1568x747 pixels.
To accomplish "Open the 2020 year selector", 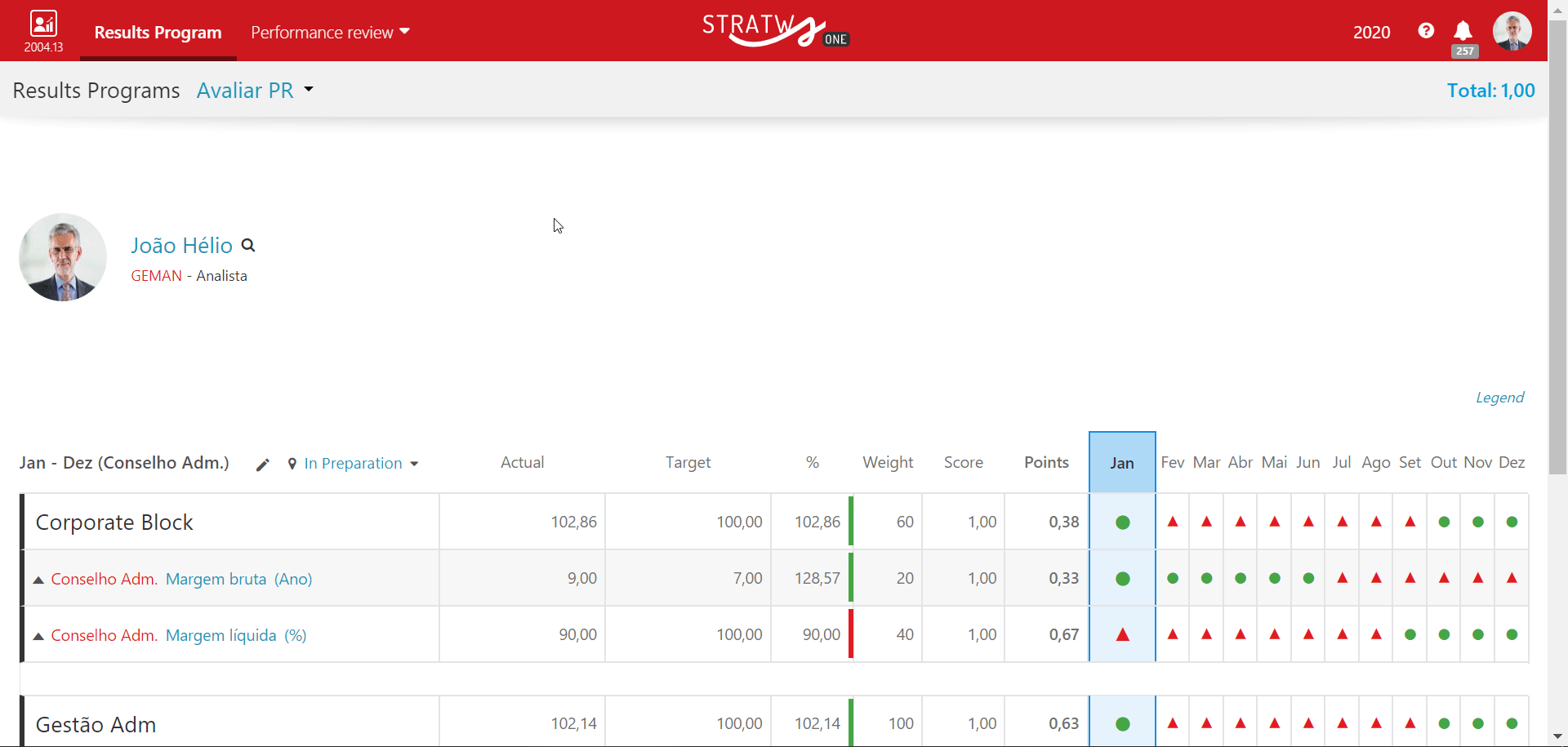I will pos(1371,33).
